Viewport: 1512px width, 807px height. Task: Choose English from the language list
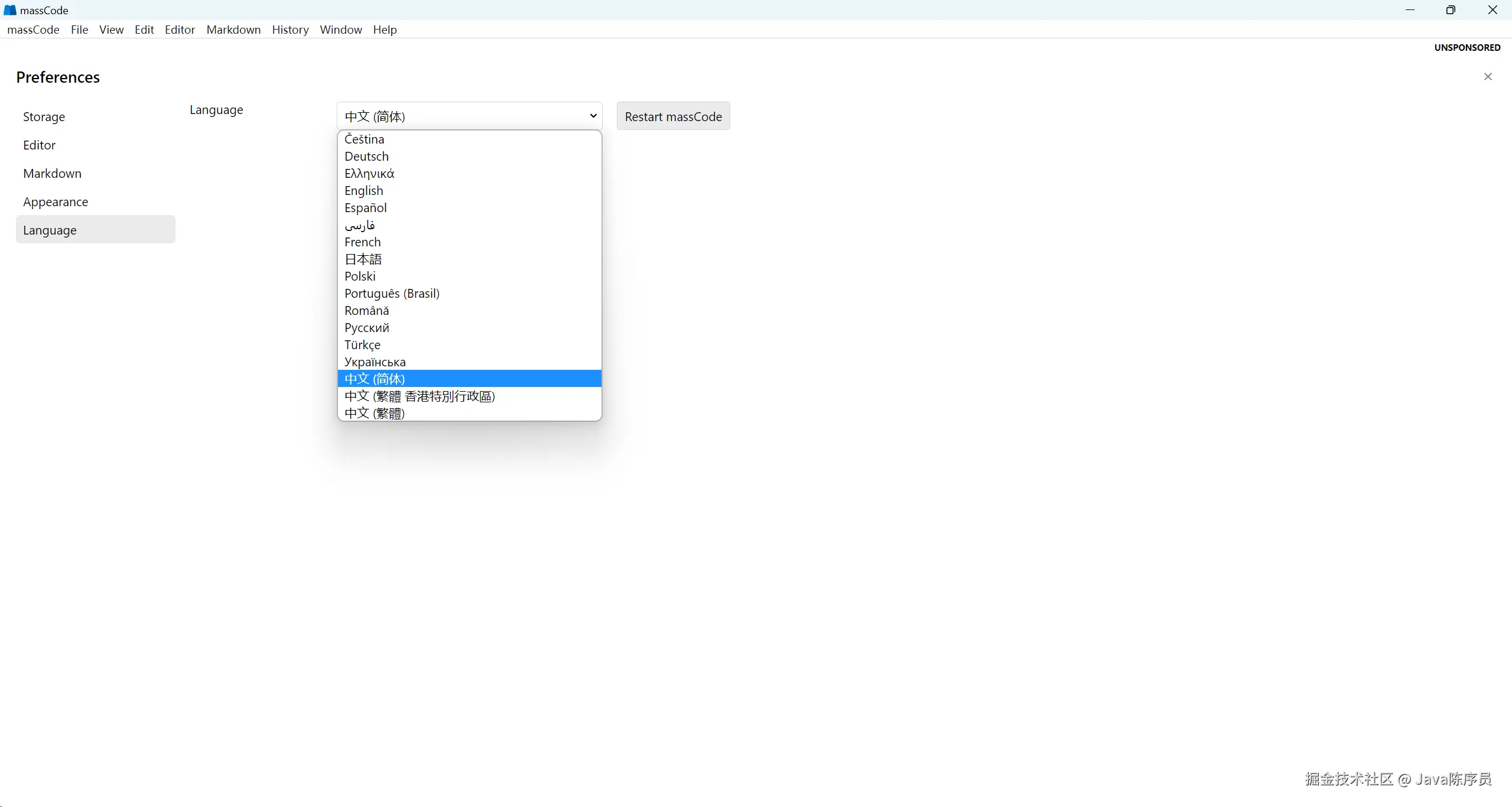coord(364,191)
